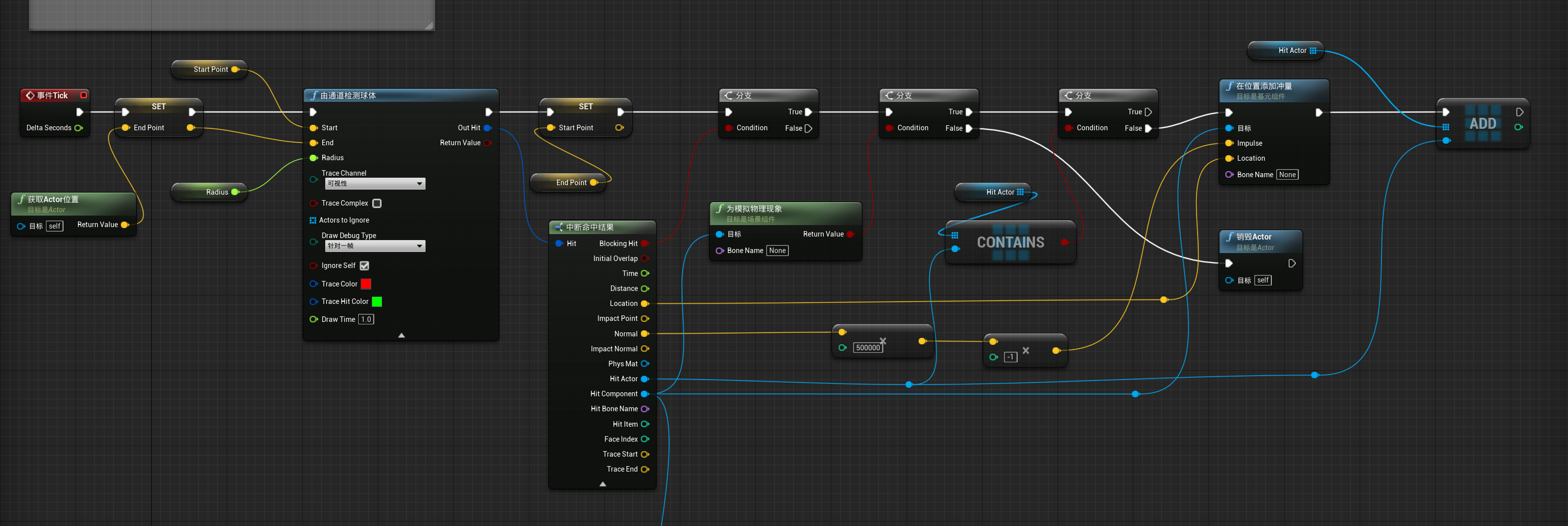This screenshot has width=1568, height=526.
Task: Disable the Ignore Self checkbox
Action: (x=364, y=265)
